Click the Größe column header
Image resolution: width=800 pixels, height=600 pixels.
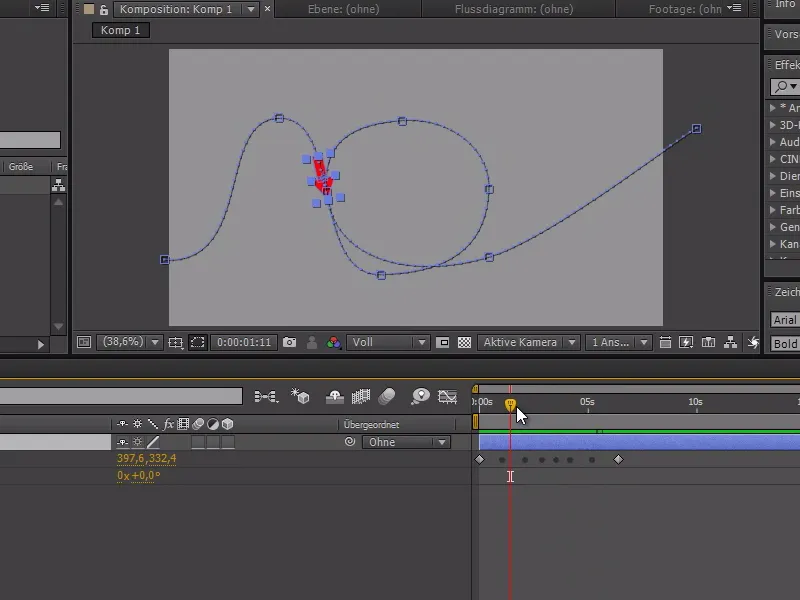[21, 167]
